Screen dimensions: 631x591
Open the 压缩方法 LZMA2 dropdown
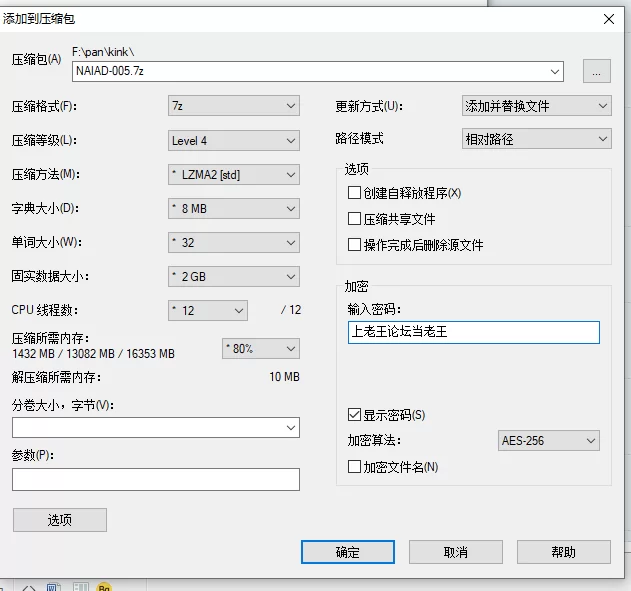[x=234, y=175]
